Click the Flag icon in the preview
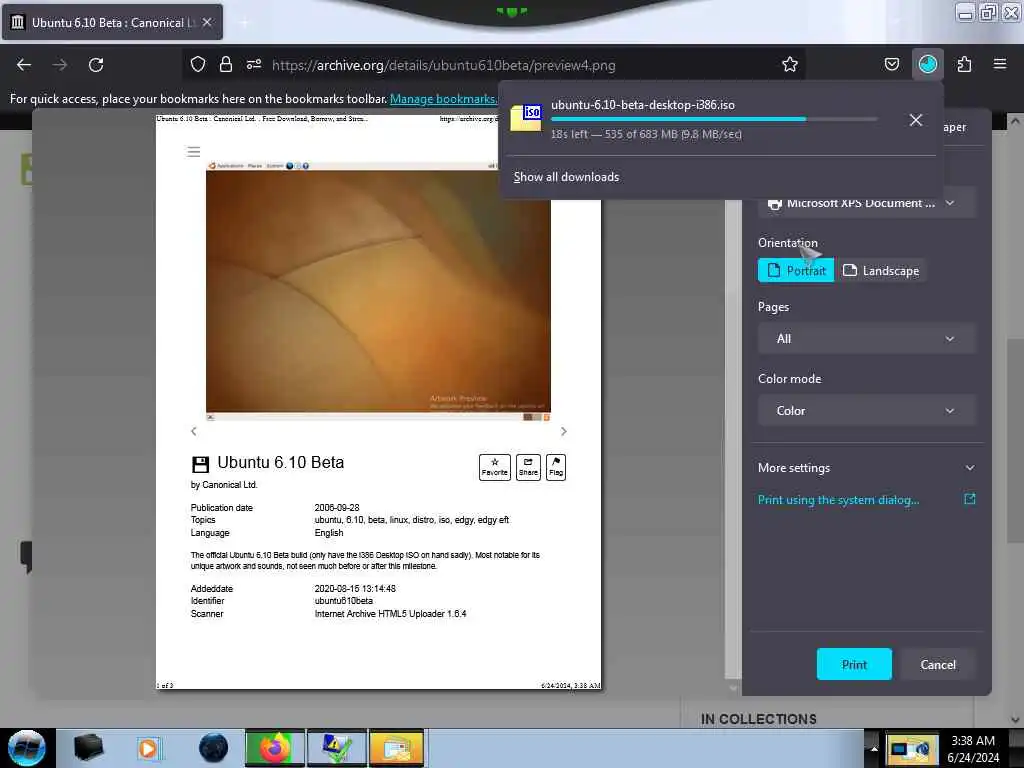The width and height of the screenshot is (1024, 768). pos(556,467)
